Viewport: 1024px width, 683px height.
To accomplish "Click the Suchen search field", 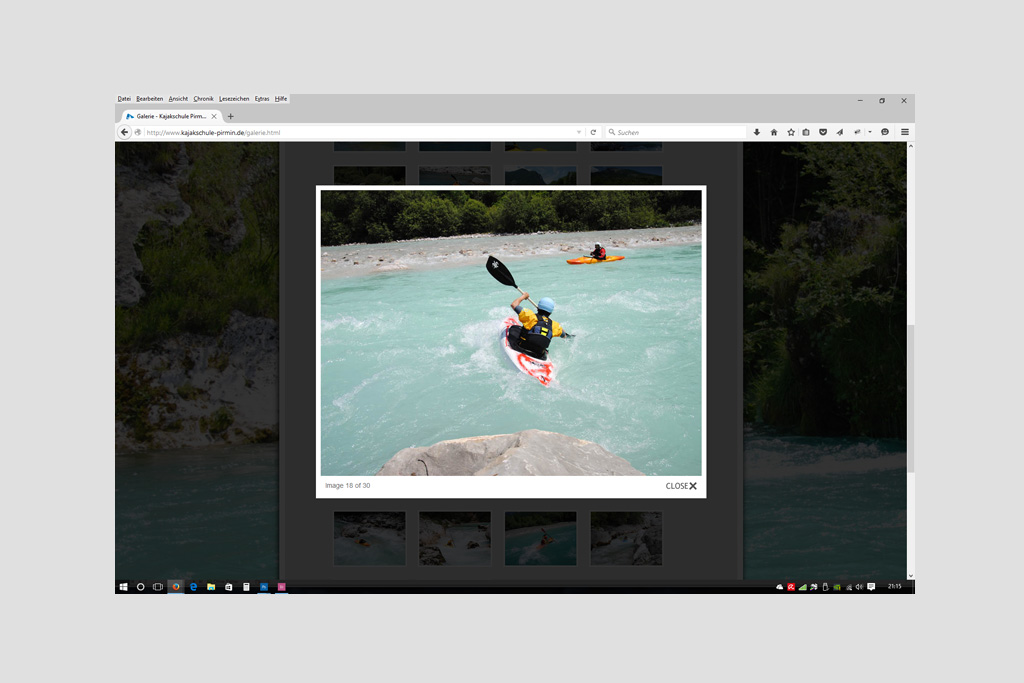I will click(675, 132).
